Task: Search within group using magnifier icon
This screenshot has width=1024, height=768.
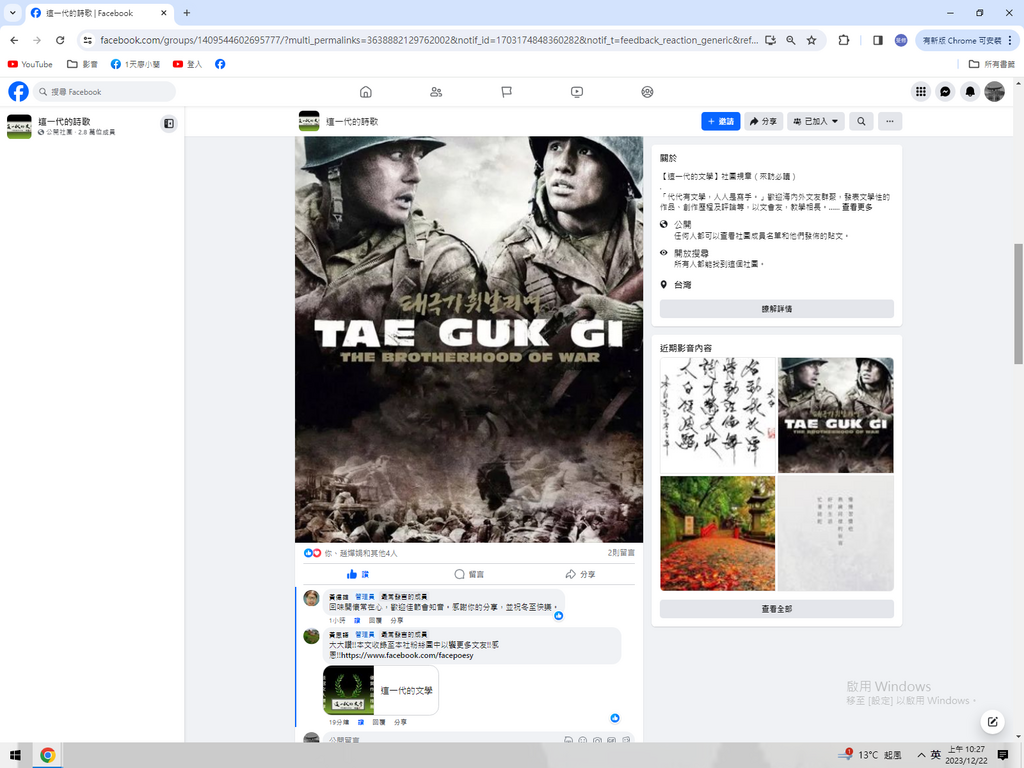Action: (860, 121)
